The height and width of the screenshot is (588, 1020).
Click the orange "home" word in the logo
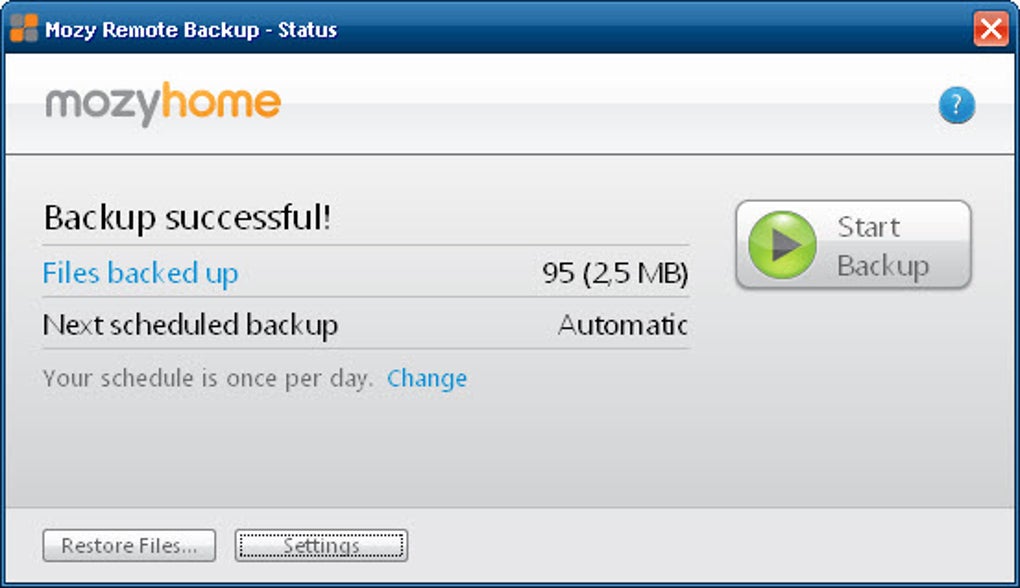pyautogui.click(x=220, y=102)
